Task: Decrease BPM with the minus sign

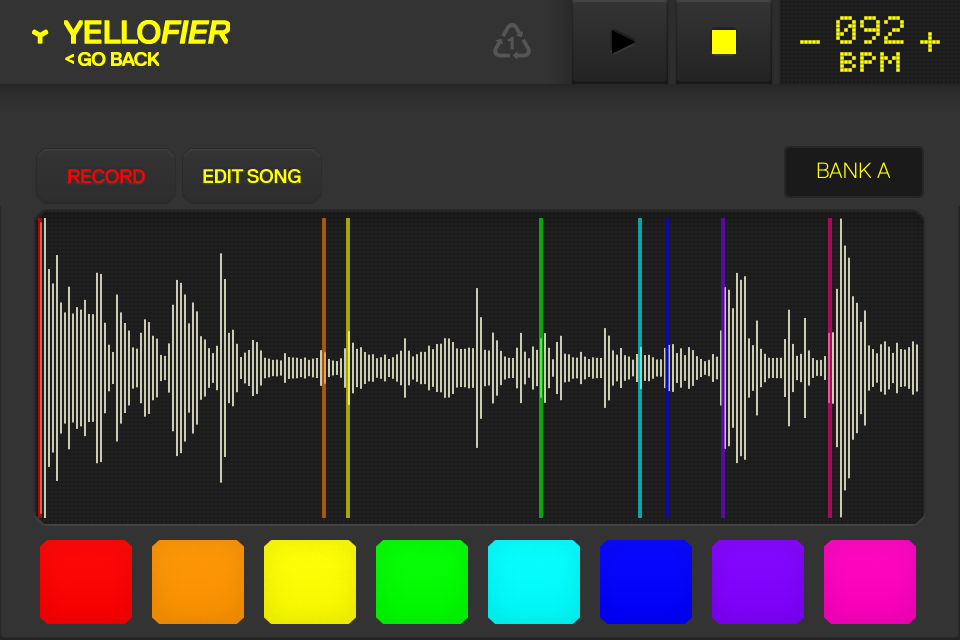Action: tap(810, 42)
